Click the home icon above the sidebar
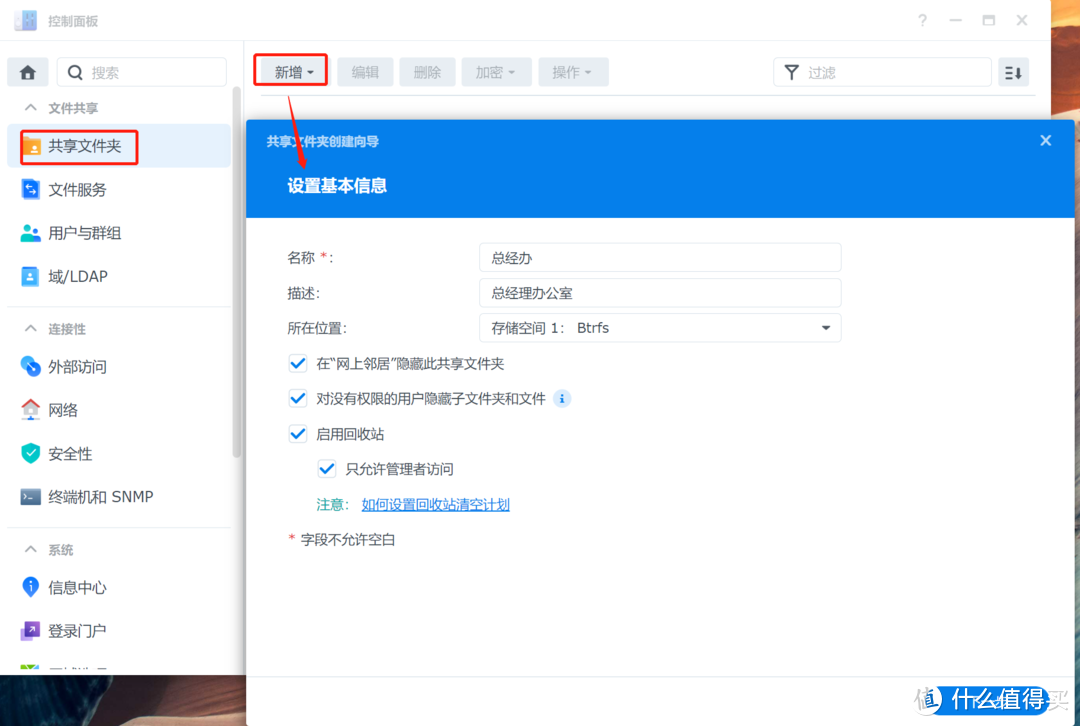This screenshot has width=1080, height=726. pyautogui.click(x=27, y=71)
